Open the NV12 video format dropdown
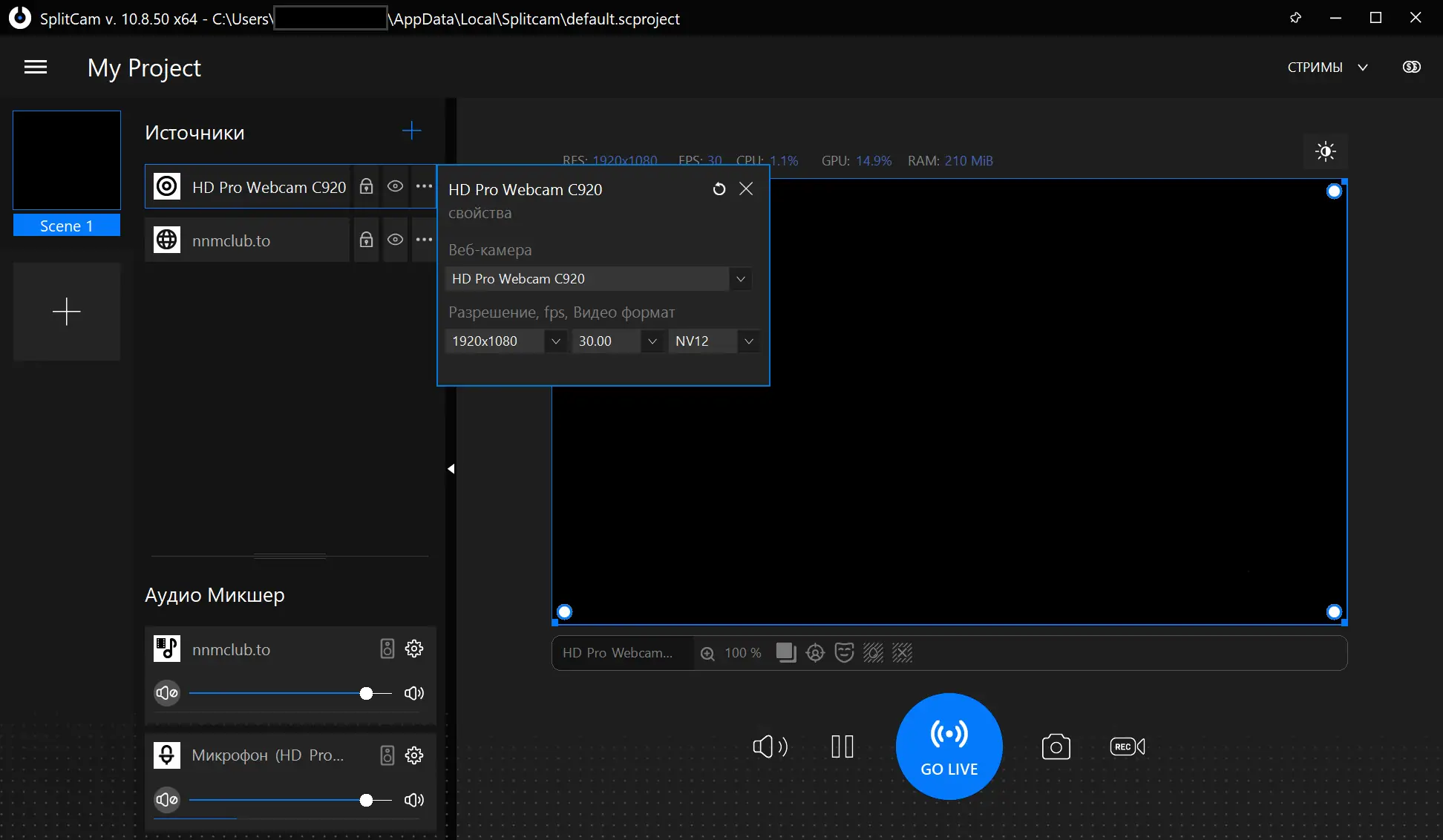This screenshot has width=1443, height=840. click(x=748, y=341)
